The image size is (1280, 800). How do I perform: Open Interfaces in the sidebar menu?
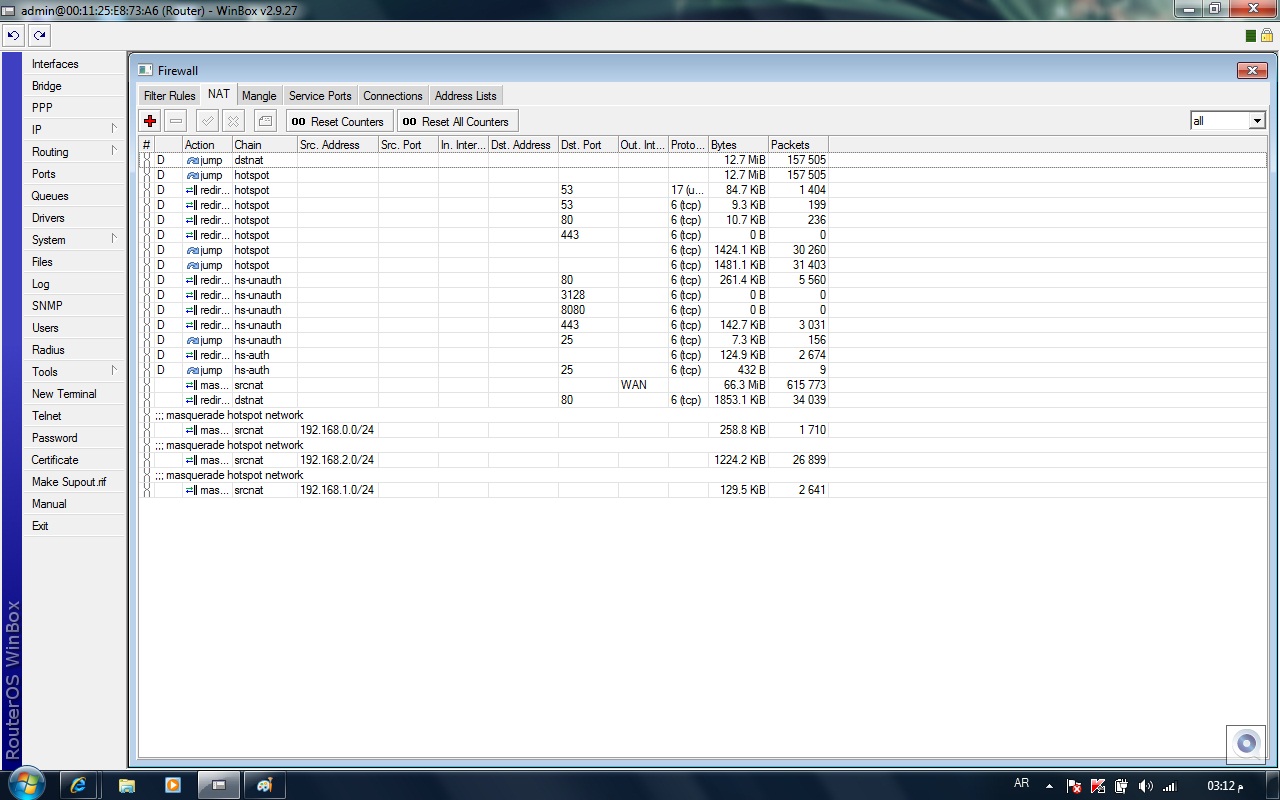(76, 64)
